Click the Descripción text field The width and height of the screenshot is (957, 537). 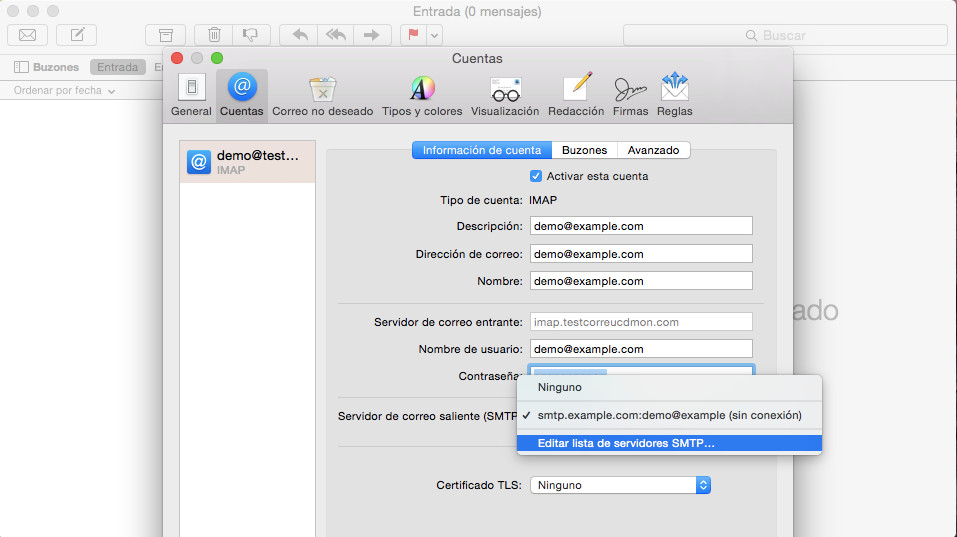click(641, 226)
